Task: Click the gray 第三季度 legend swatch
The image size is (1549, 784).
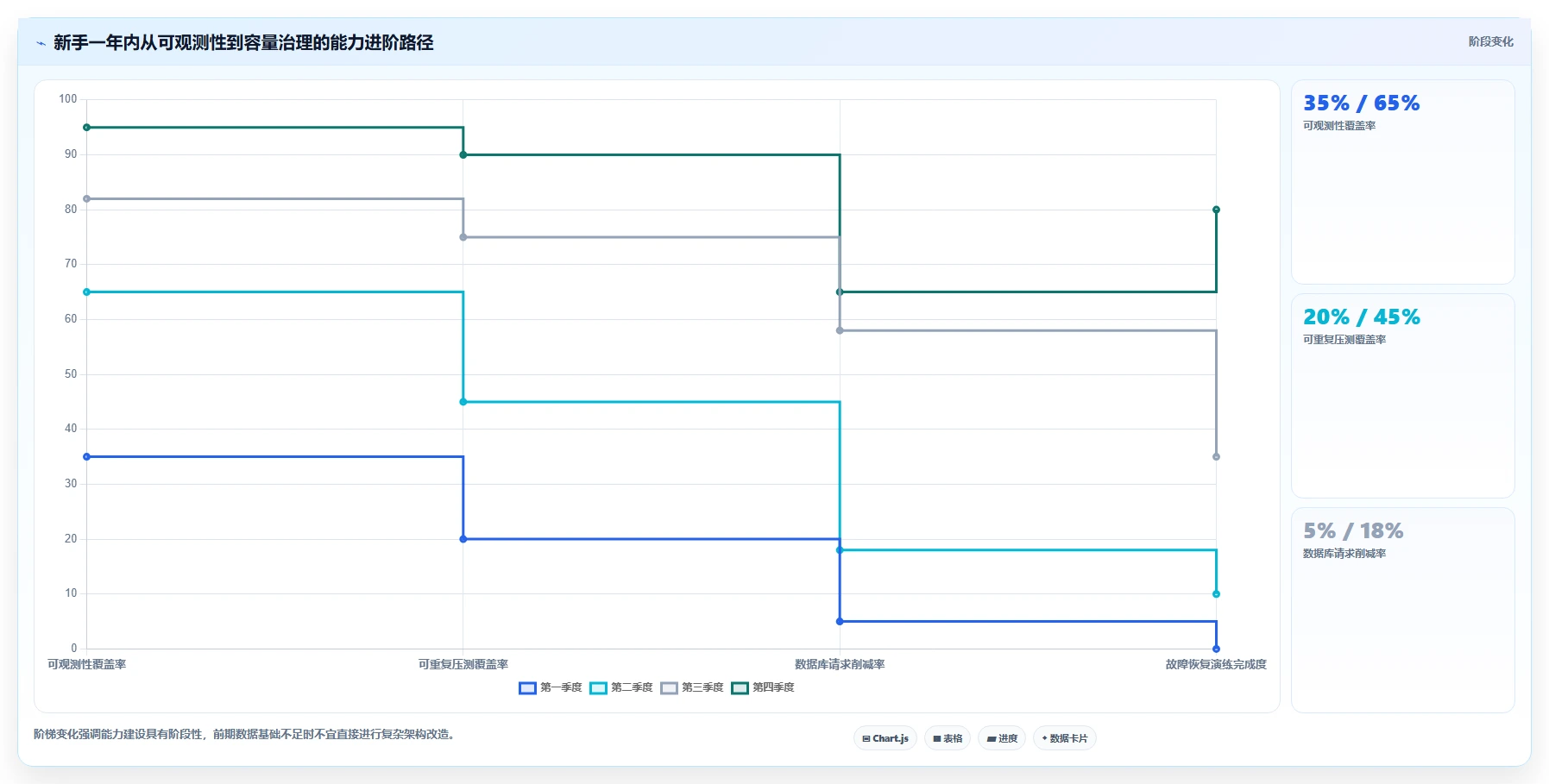Action: click(x=669, y=688)
